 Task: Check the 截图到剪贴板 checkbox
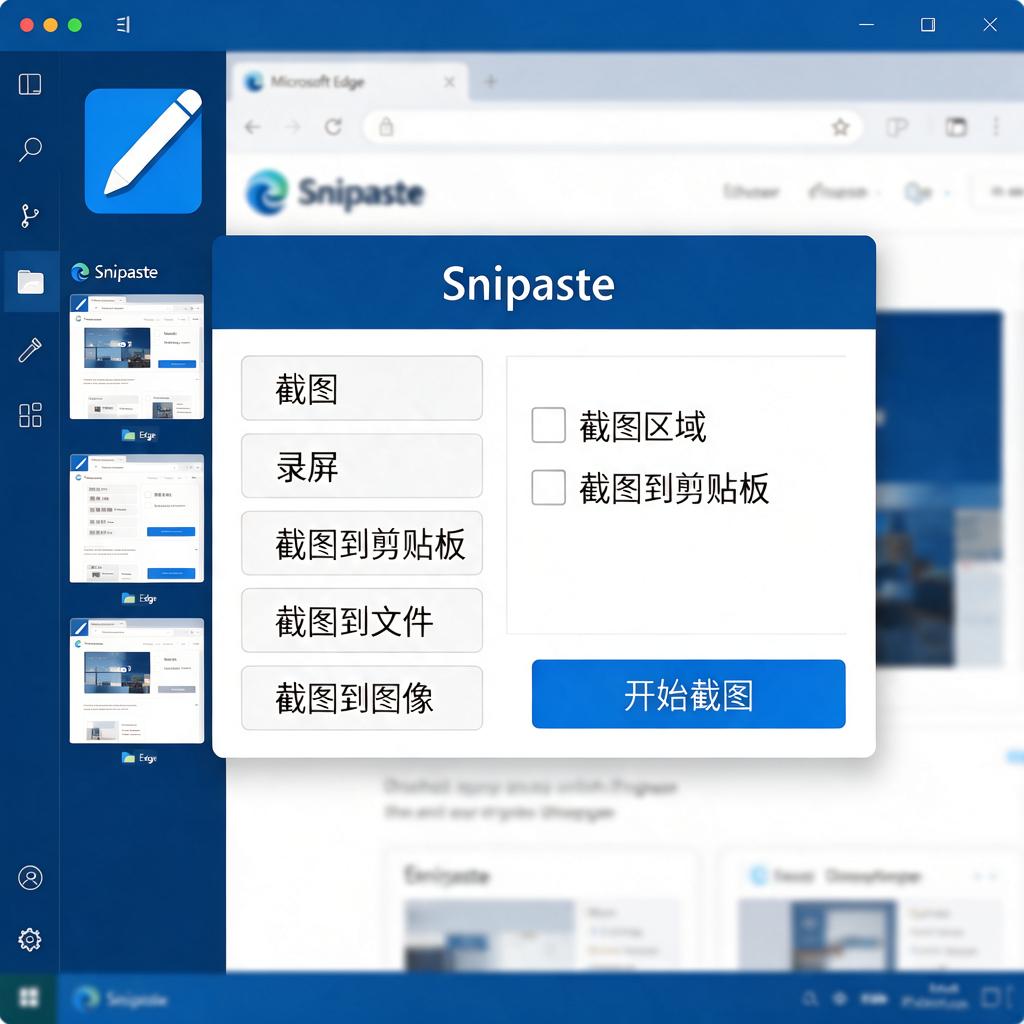[x=549, y=487]
